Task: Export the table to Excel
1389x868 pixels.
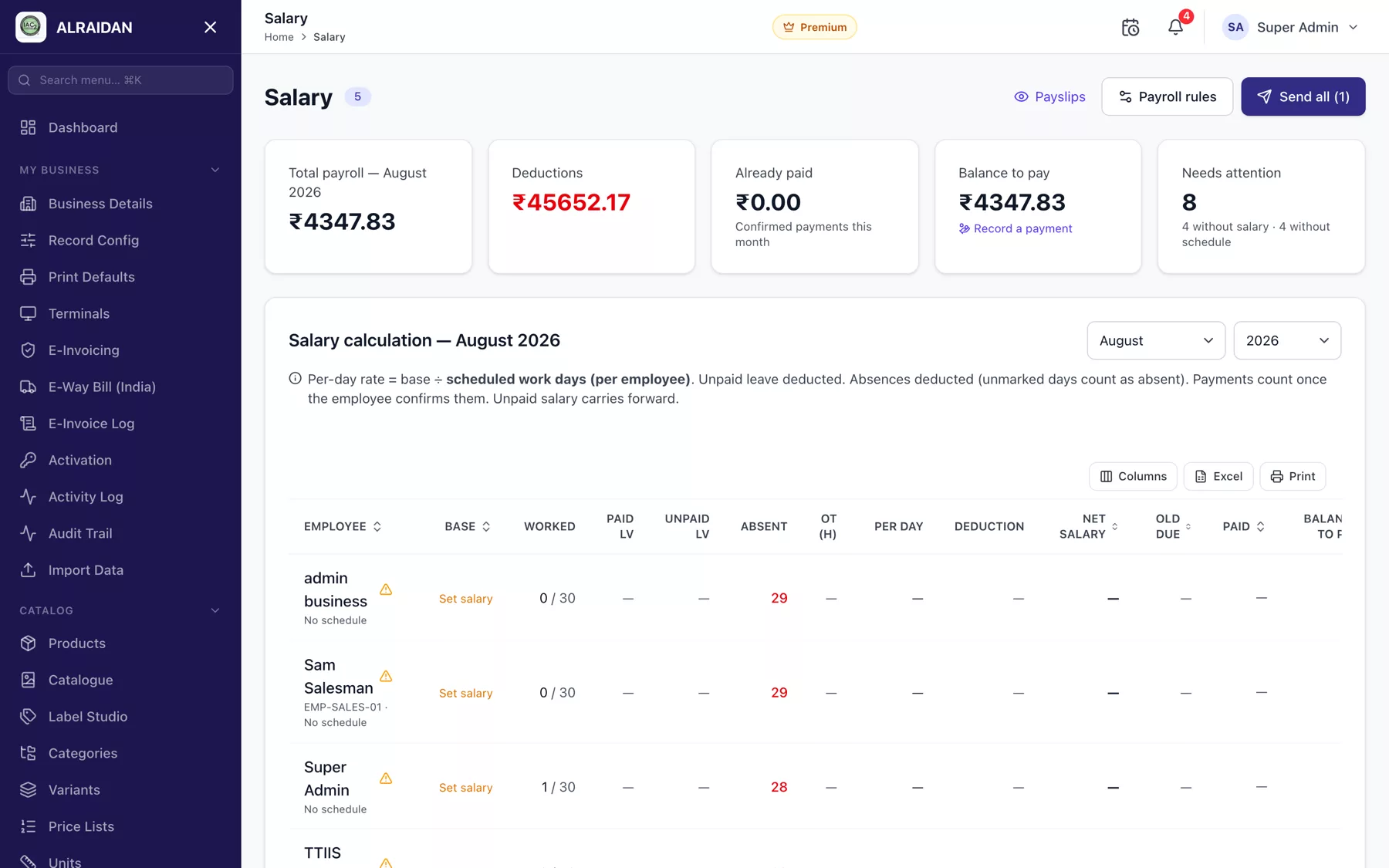Action: [1218, 476]
